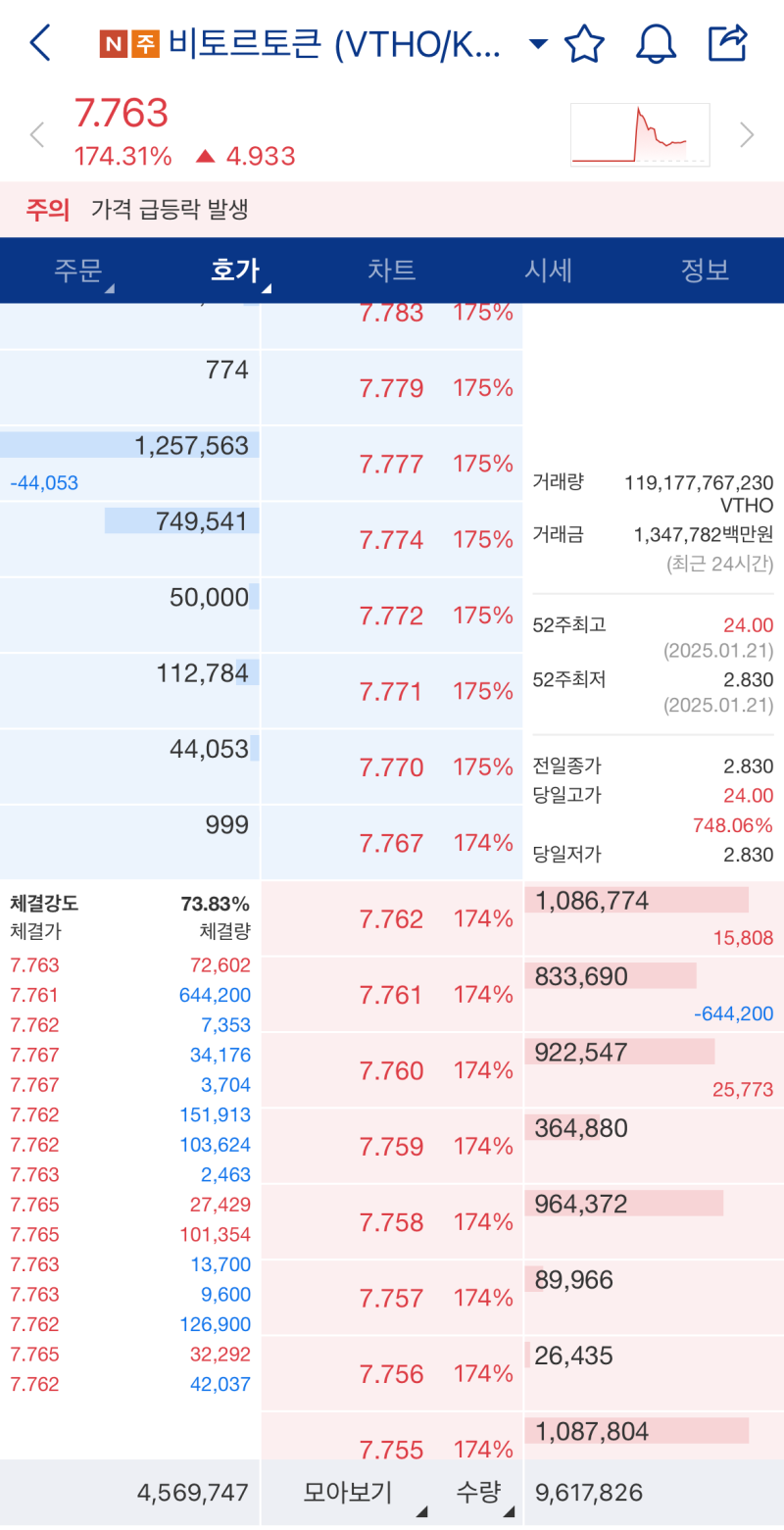Expand the 비토르토큰 title dropdown
784x1530 pixels.
point(537,43)
